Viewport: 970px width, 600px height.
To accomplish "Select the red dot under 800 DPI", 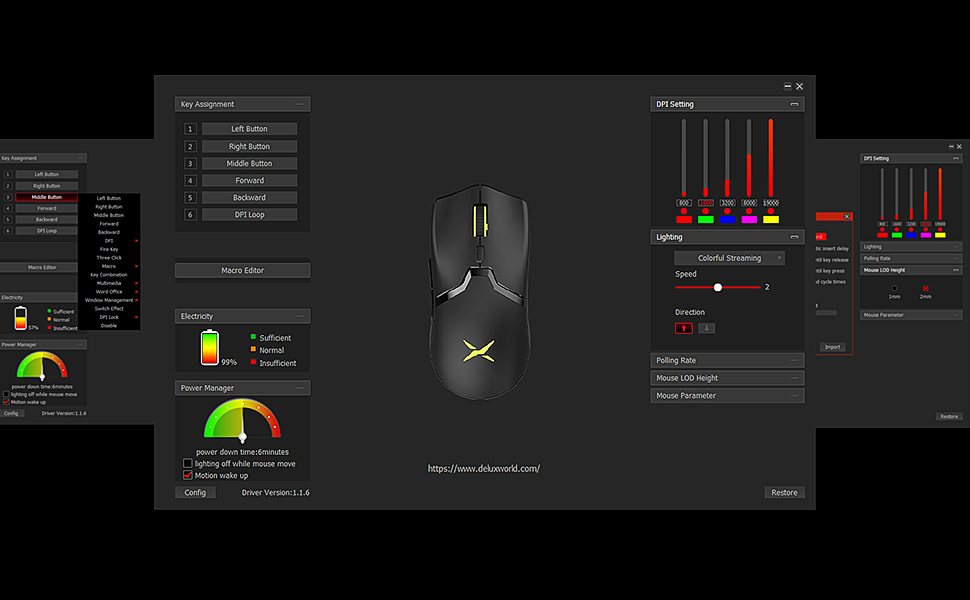I will coord(684,211).
